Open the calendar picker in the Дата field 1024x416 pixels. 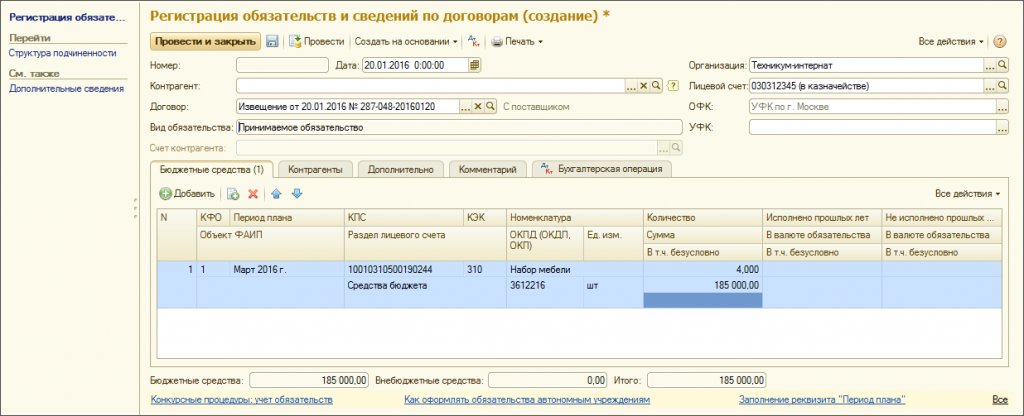(x=475, y=65)
